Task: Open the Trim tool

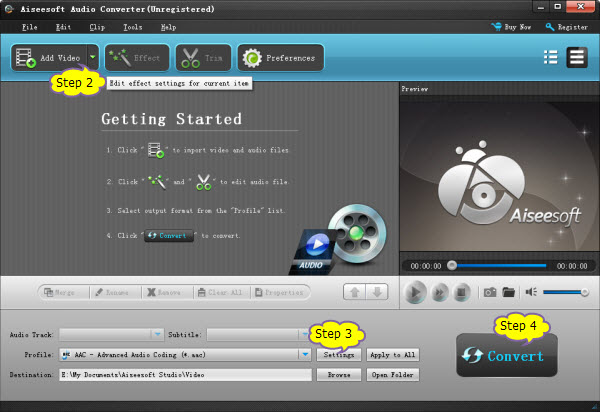Action: (203, 58)
